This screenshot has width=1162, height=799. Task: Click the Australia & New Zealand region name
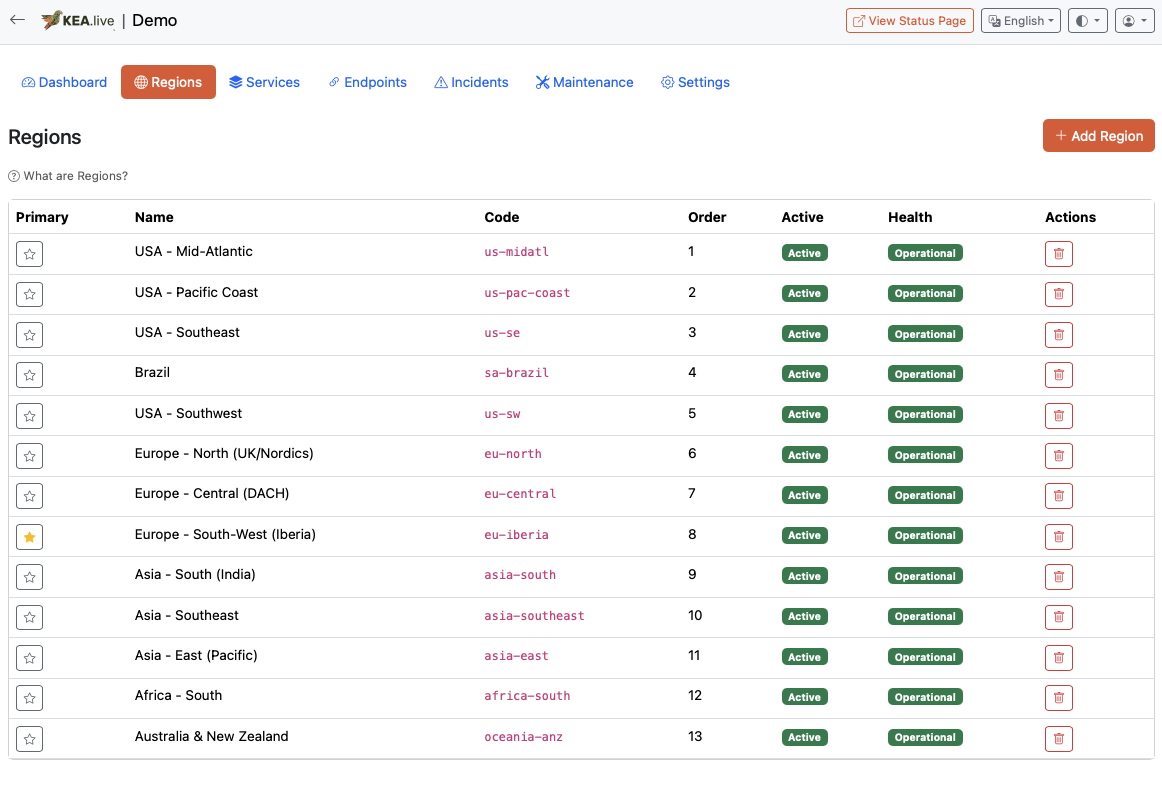pos(211,736)
